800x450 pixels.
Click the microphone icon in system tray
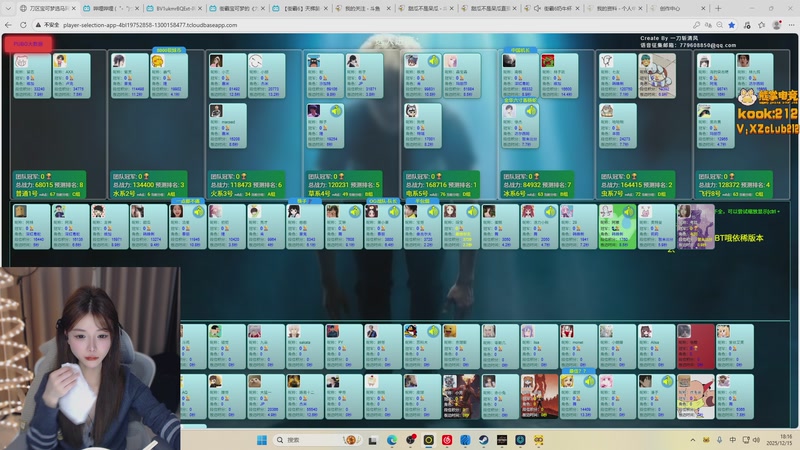719,440
